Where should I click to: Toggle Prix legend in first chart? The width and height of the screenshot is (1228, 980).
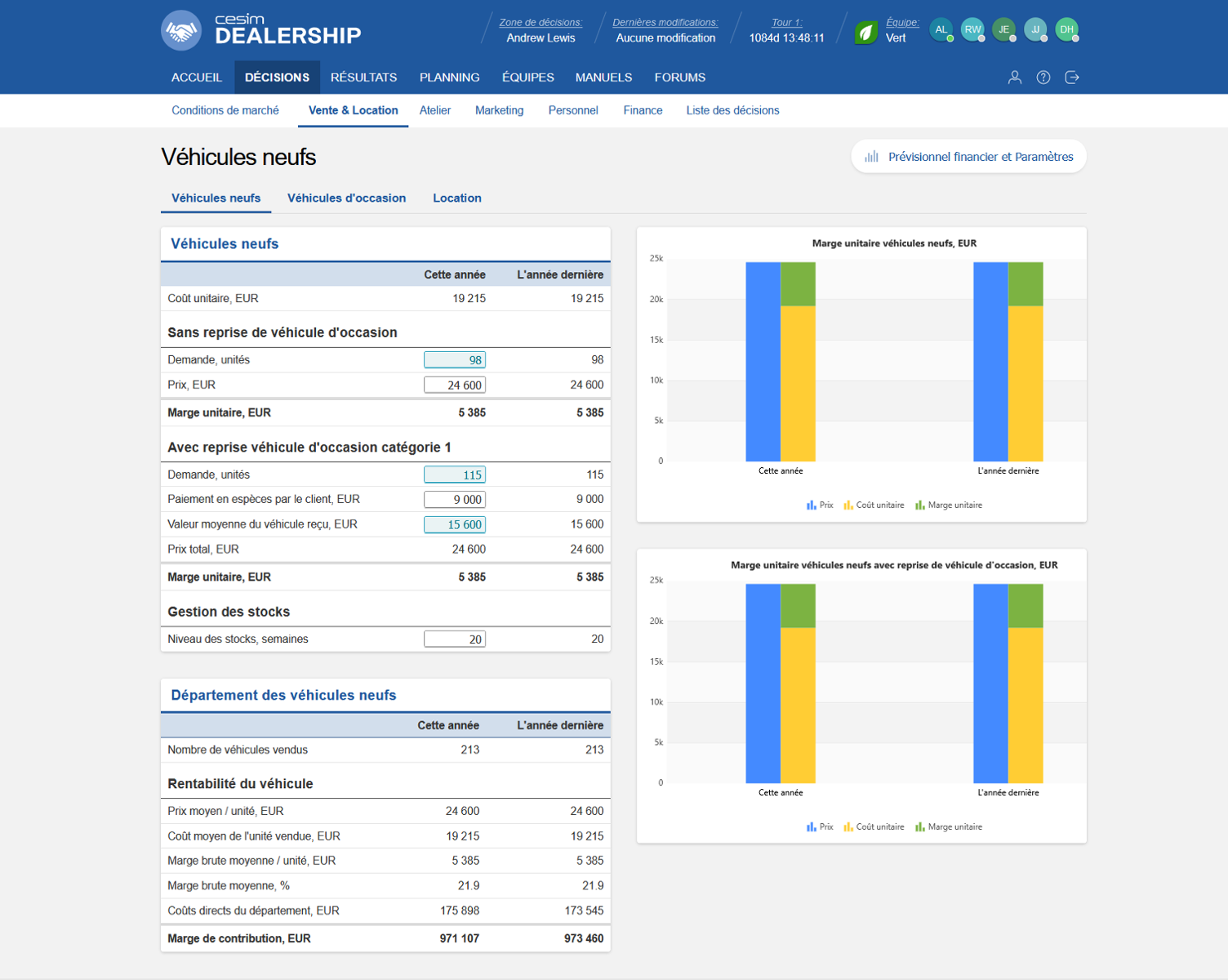click(820, 506)
